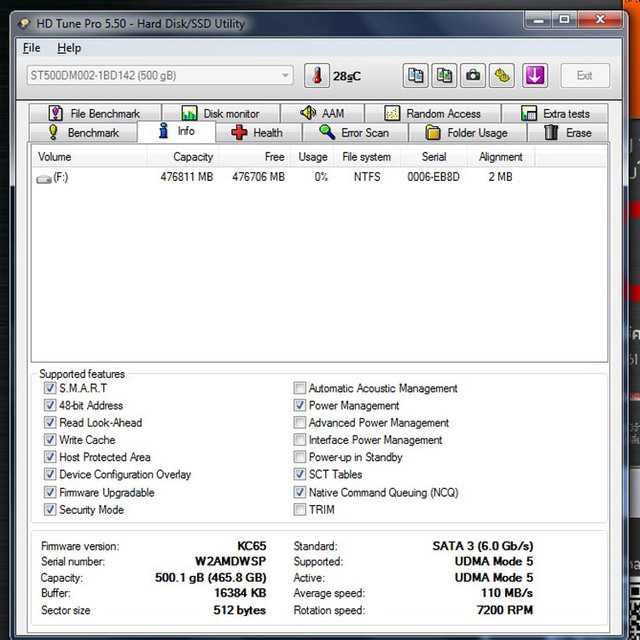Open the Extra tests tab
This screenshot has width=640, height=640.
pos(555,113)
